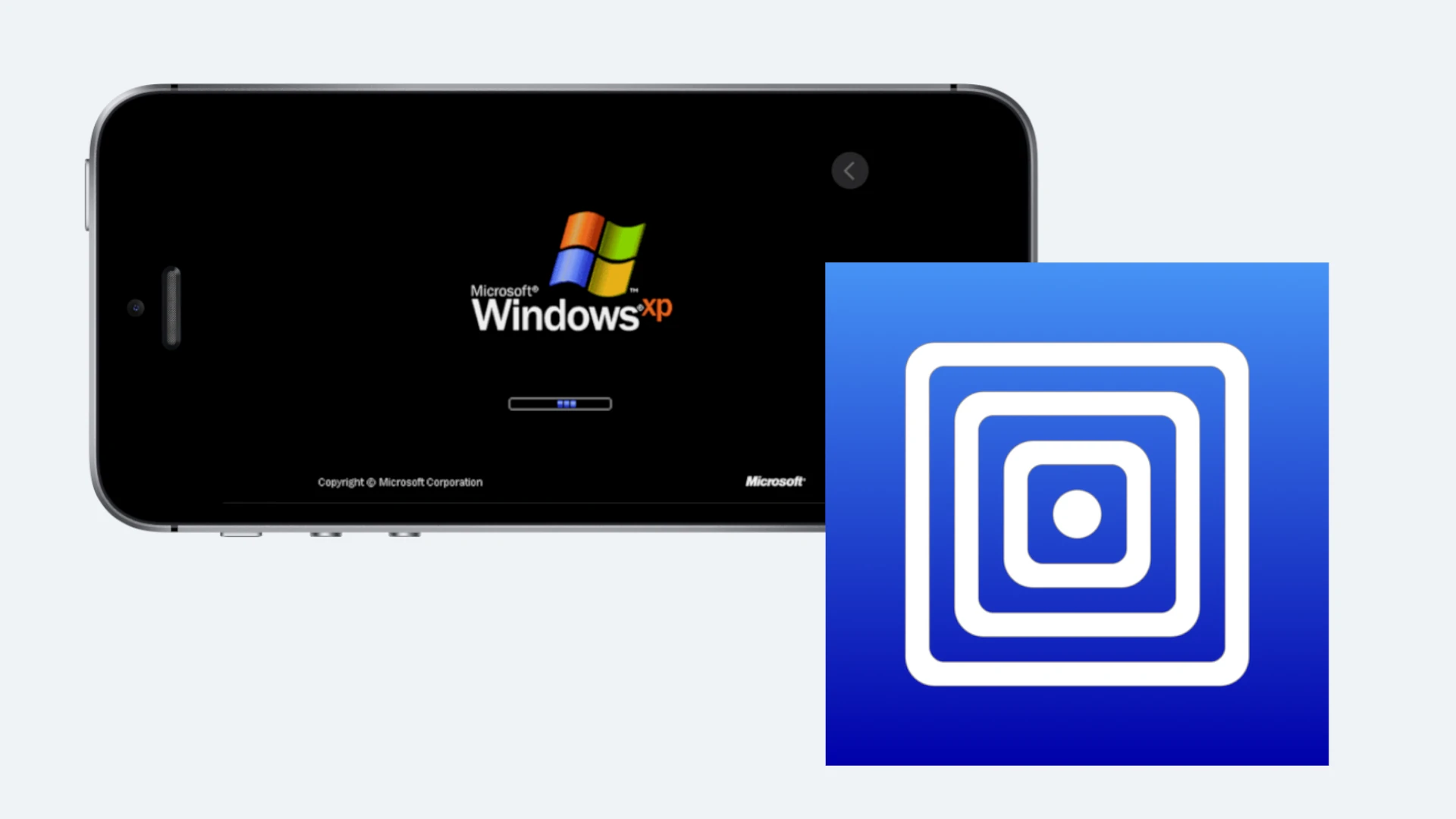
Task: Click the back navigation arrow button
Action: tap(850, 170)
